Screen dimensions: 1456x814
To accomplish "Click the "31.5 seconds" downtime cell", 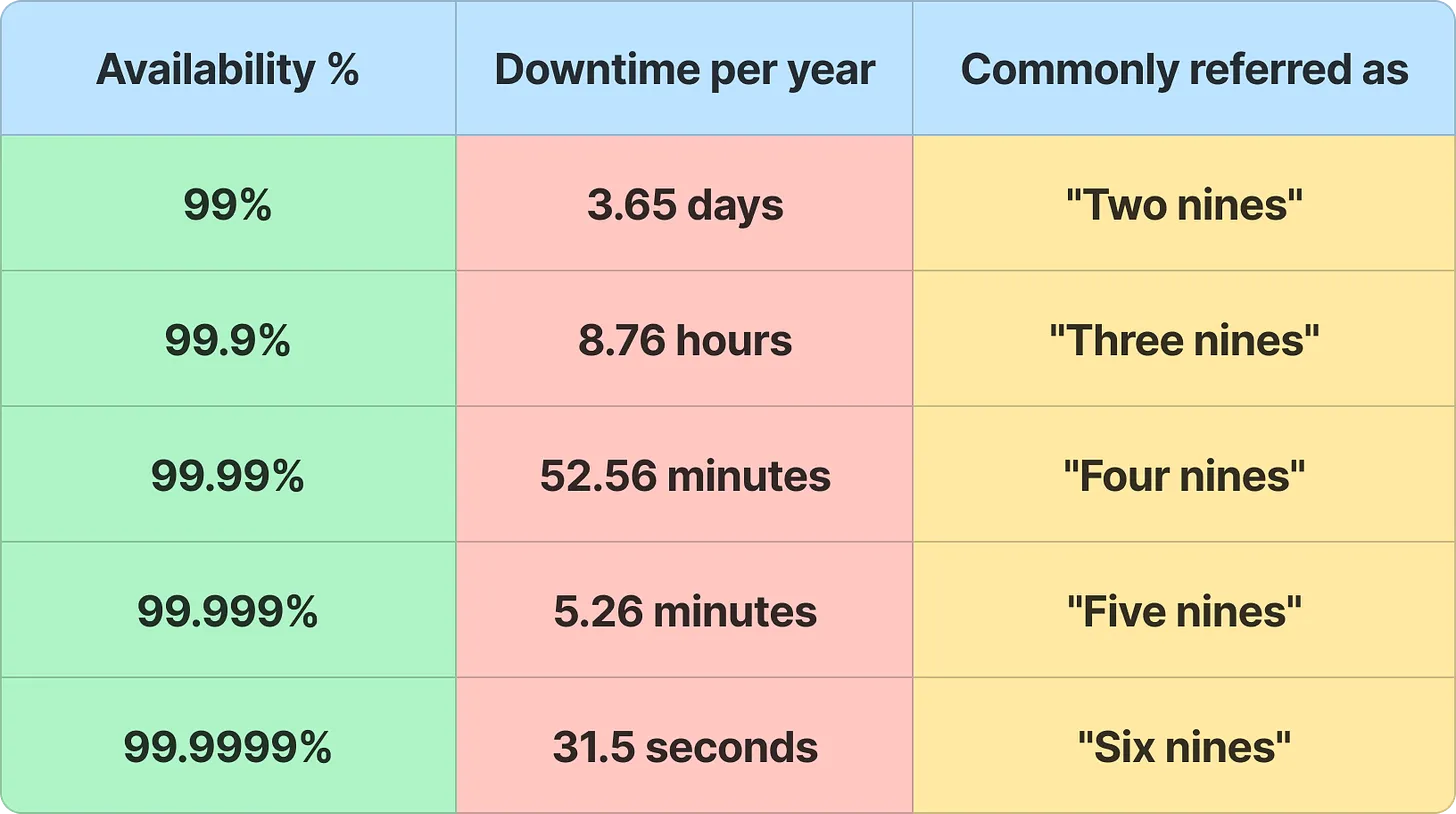I will click(x=685, y=747).
